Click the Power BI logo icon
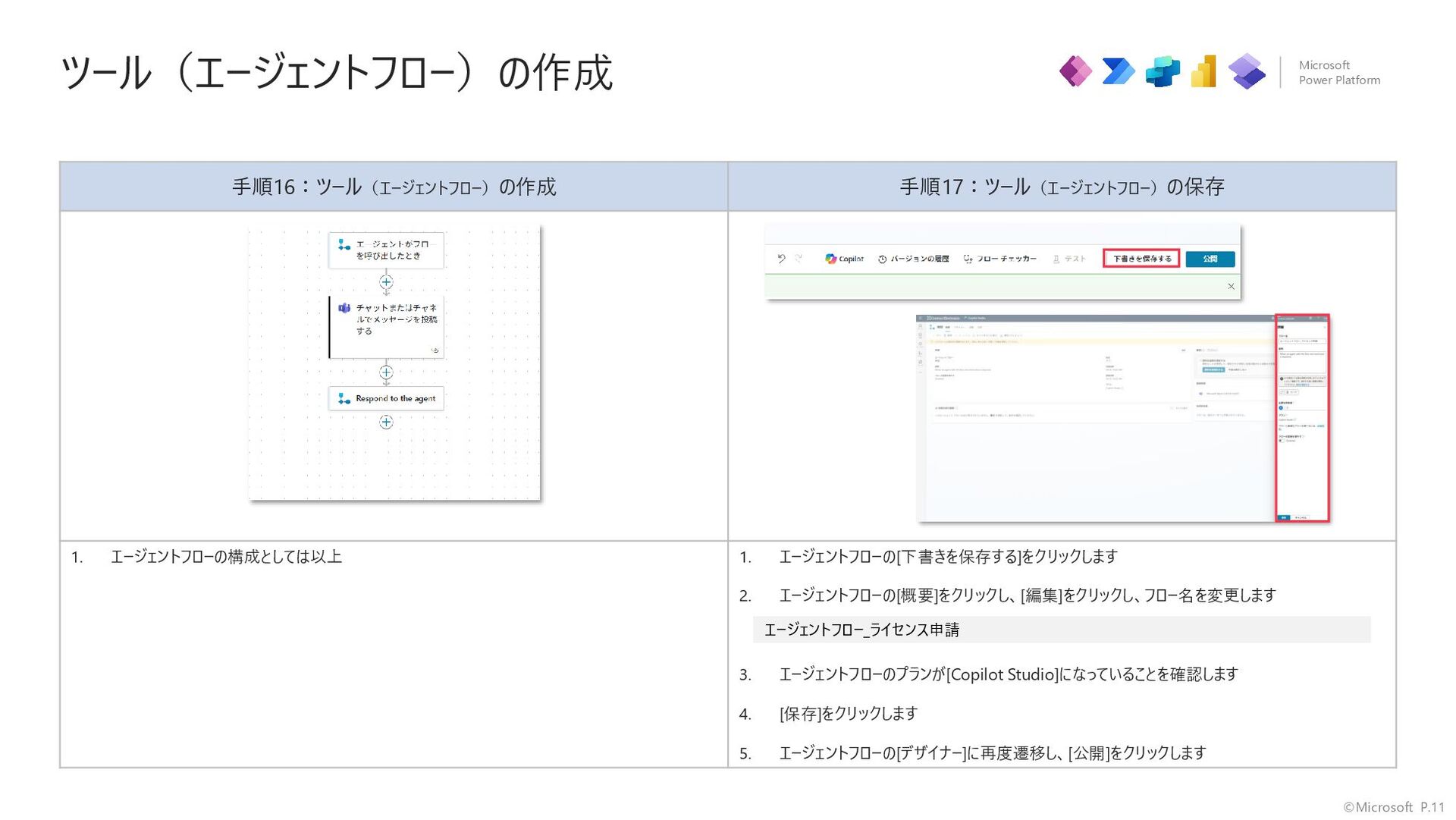This screenshot has width=1456, height=820. (1204, 72)
